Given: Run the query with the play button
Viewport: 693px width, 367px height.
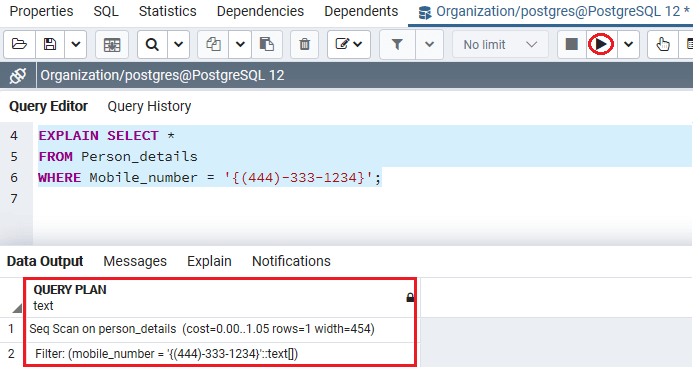Looking at the screenshot, I should coord(601,44).
